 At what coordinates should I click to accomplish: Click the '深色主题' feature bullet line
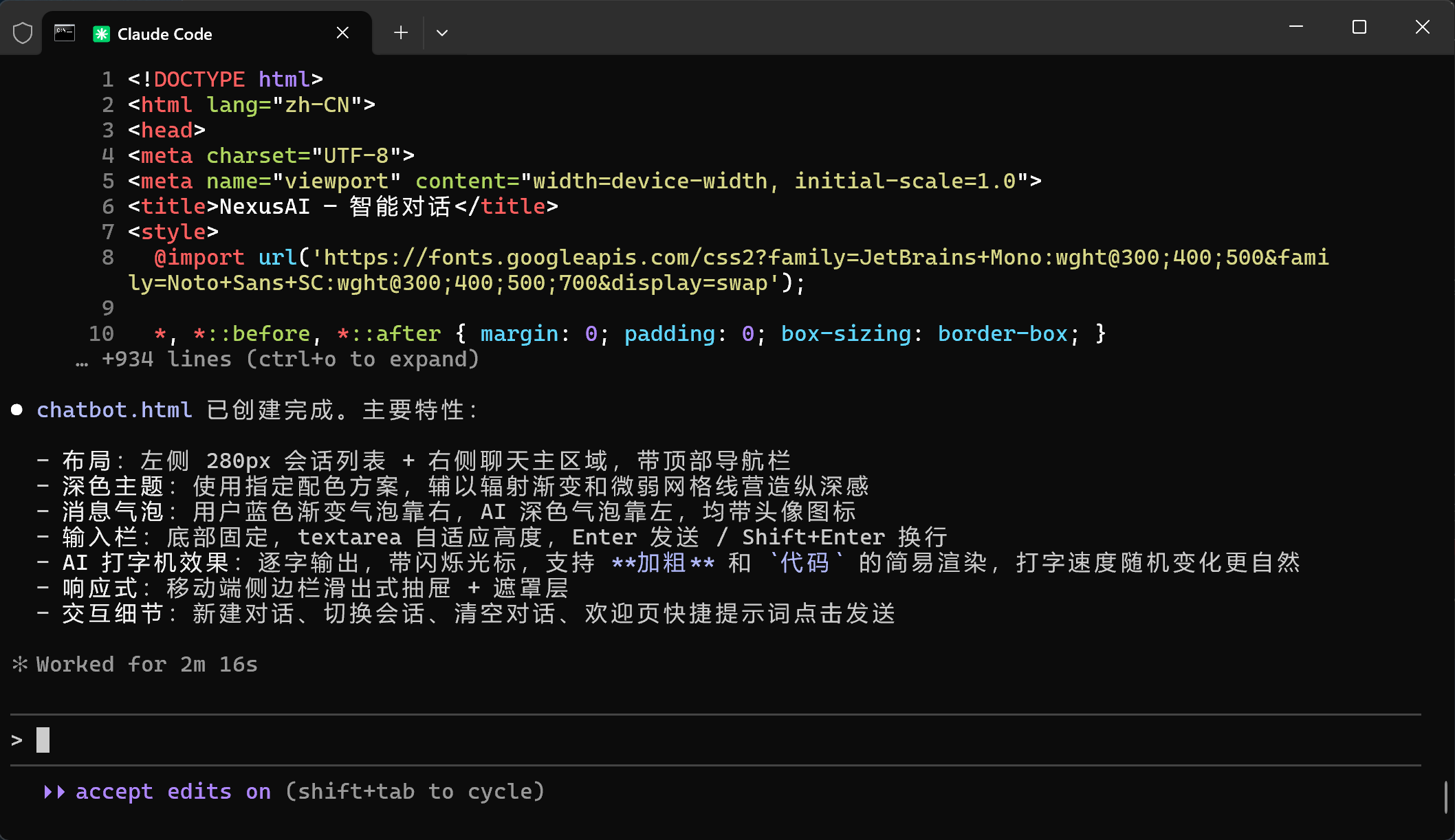coord(452,487)
